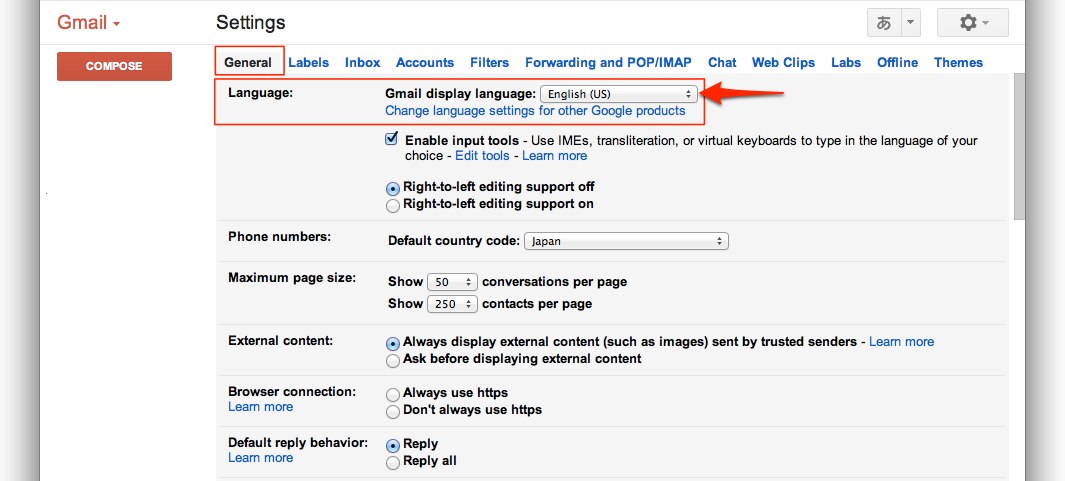Click the Edit tools link

point(482,156)
